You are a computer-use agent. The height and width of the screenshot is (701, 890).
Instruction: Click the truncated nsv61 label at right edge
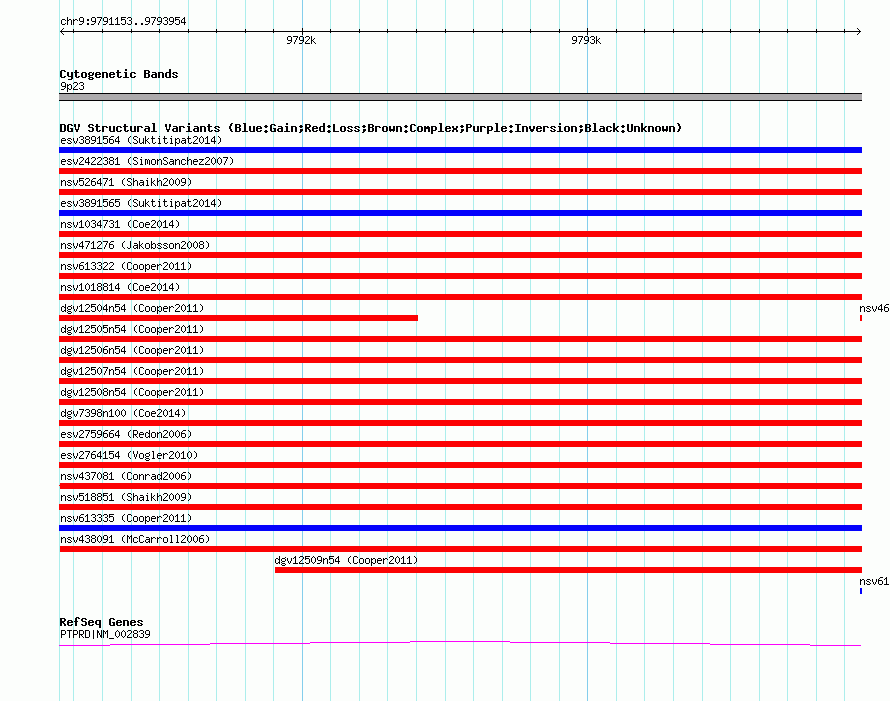click(x=874, y=581)
